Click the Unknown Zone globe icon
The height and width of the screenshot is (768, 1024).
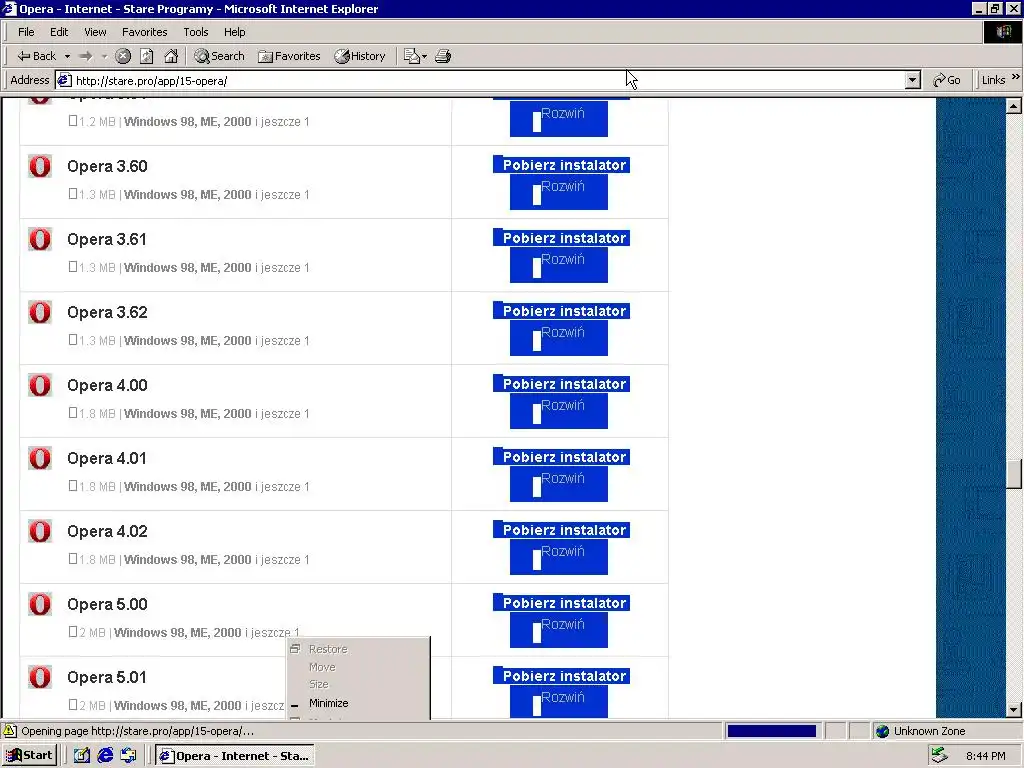tap(883, 731)
